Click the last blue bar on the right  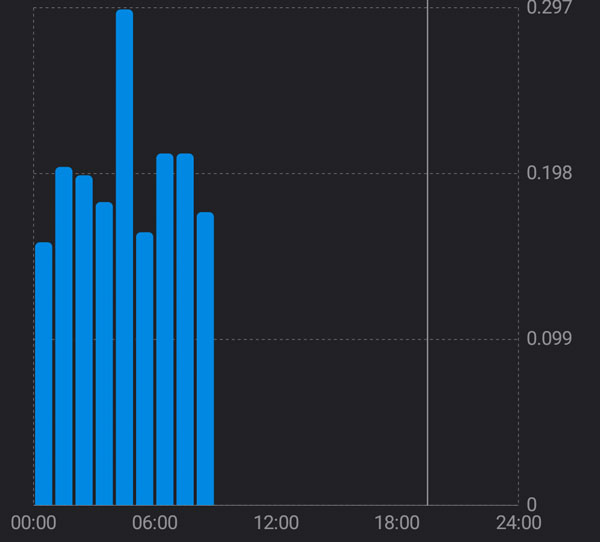pos(205,359)
